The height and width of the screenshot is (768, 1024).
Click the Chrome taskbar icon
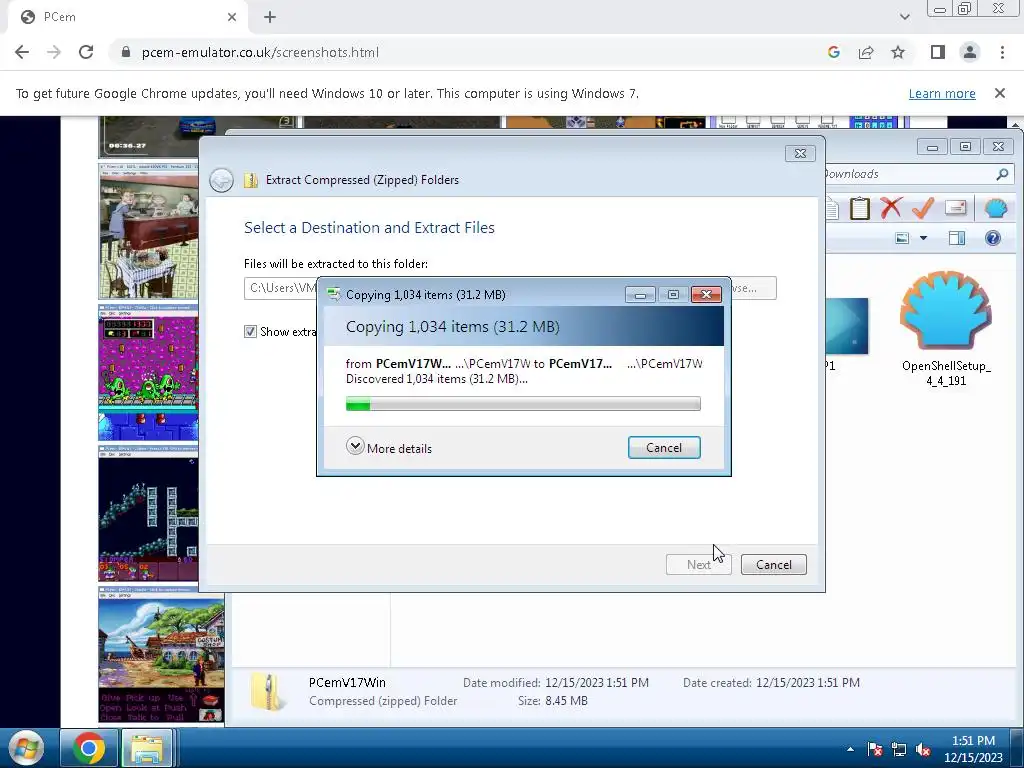89,748
